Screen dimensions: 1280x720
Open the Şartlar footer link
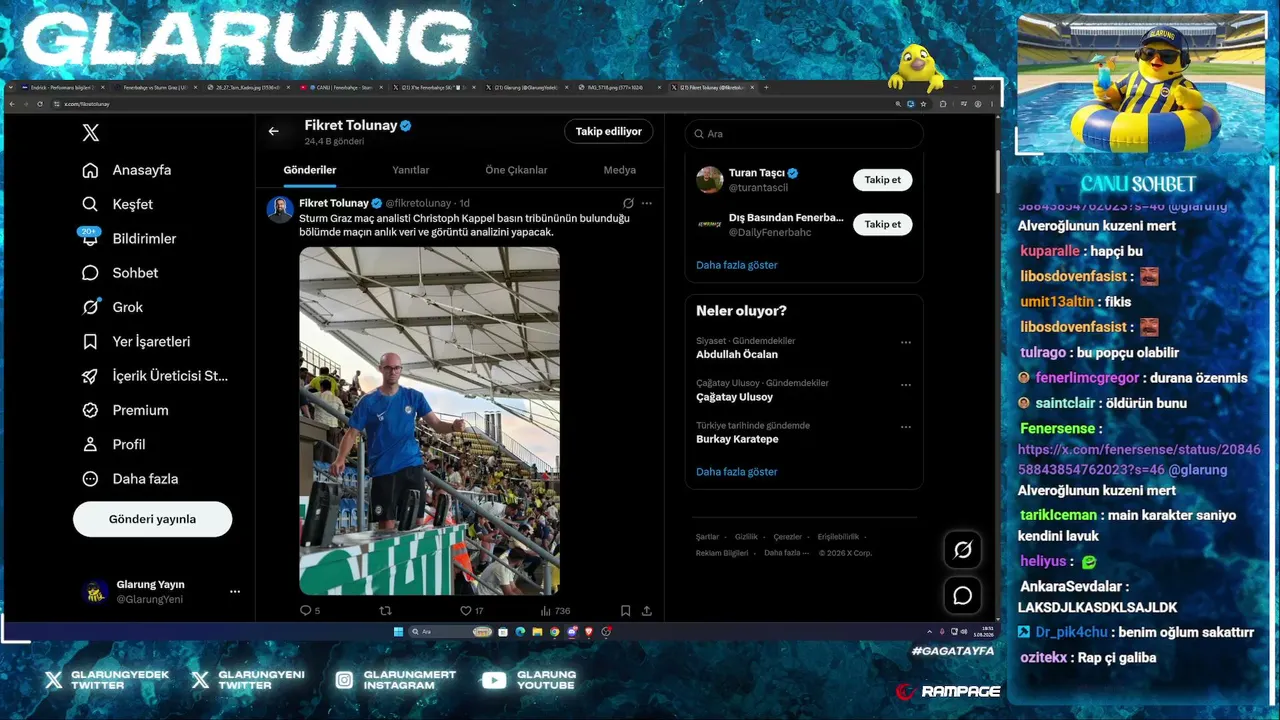(x=707, y=537)
